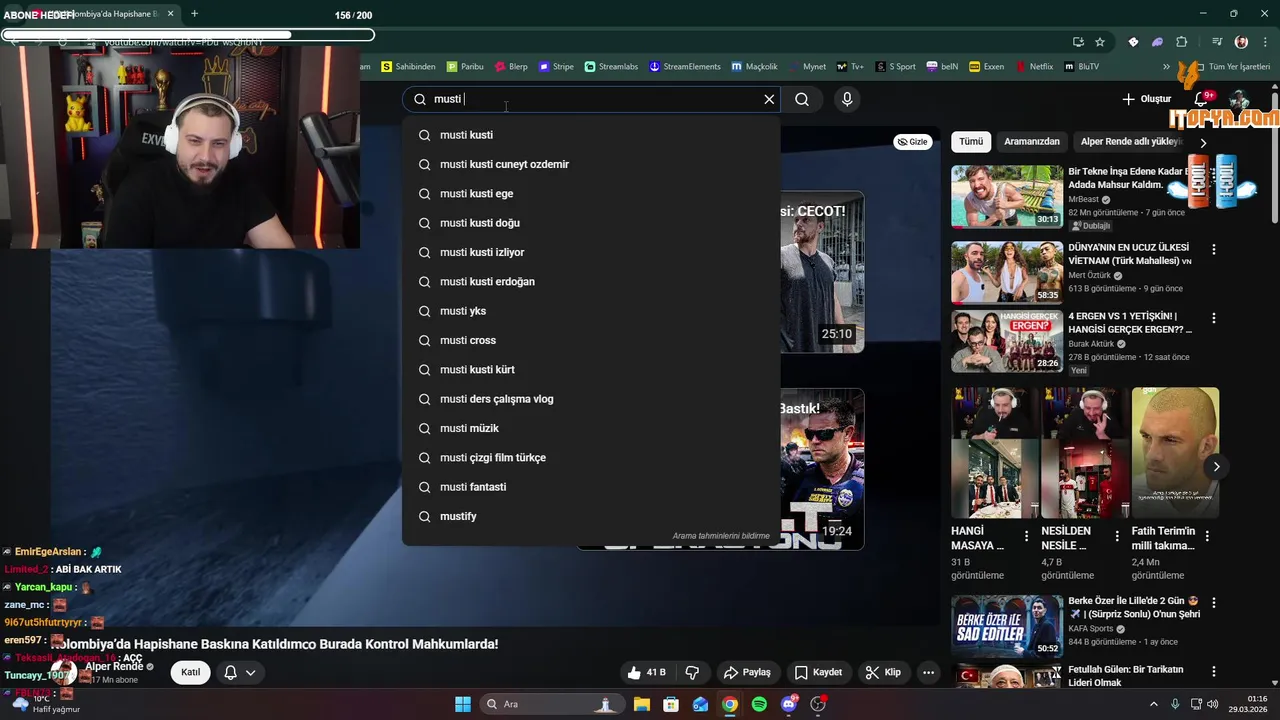This screenshot has height=720, width=1280.
Task: Open the BluTV bookmark
Action: click(x=1081, y=66)
